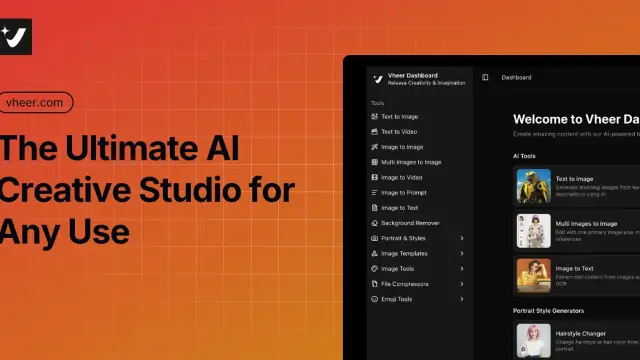Open Text to Video in sidebar
The height and width of the screenshot is (360, 640).
pos(399,132)
